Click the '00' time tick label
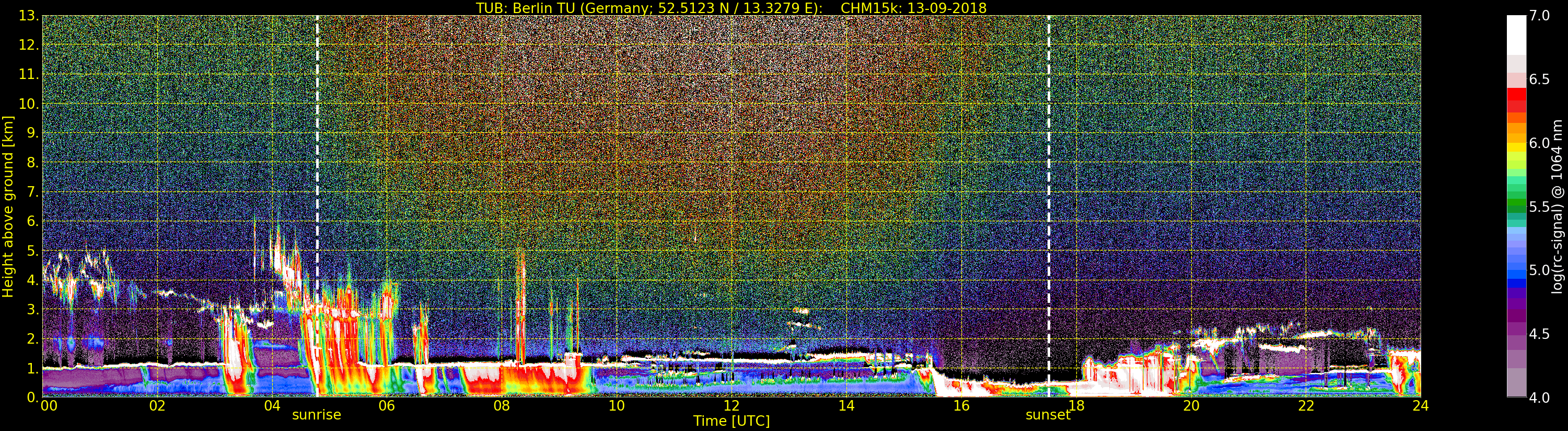The image size is (1568, 431). [x=49, y=406]
